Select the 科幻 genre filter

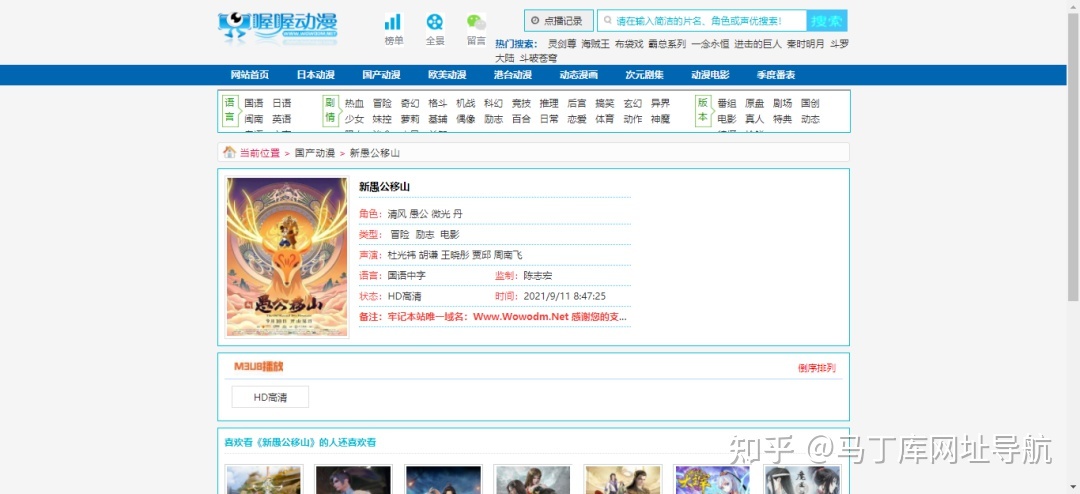[493, 103]
